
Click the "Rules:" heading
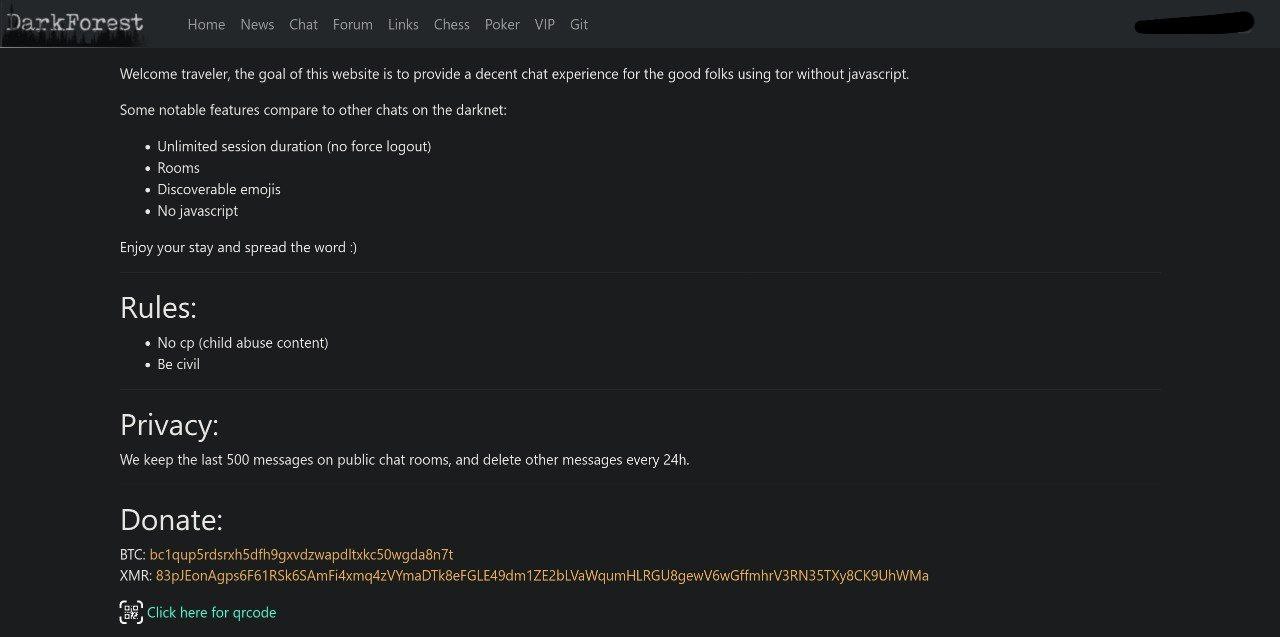pyautogui.click(x=158, y=307)
